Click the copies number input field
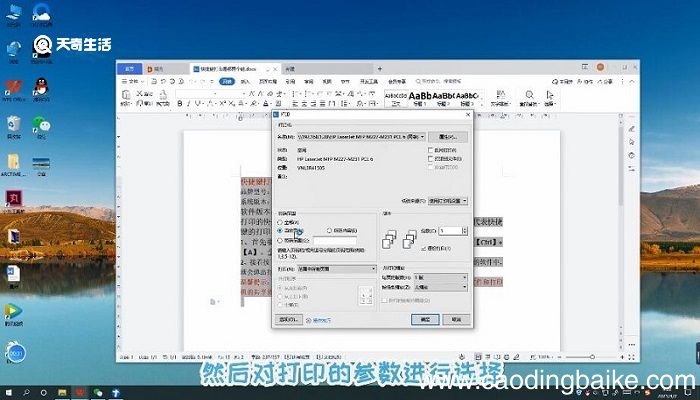 (450, 230)
